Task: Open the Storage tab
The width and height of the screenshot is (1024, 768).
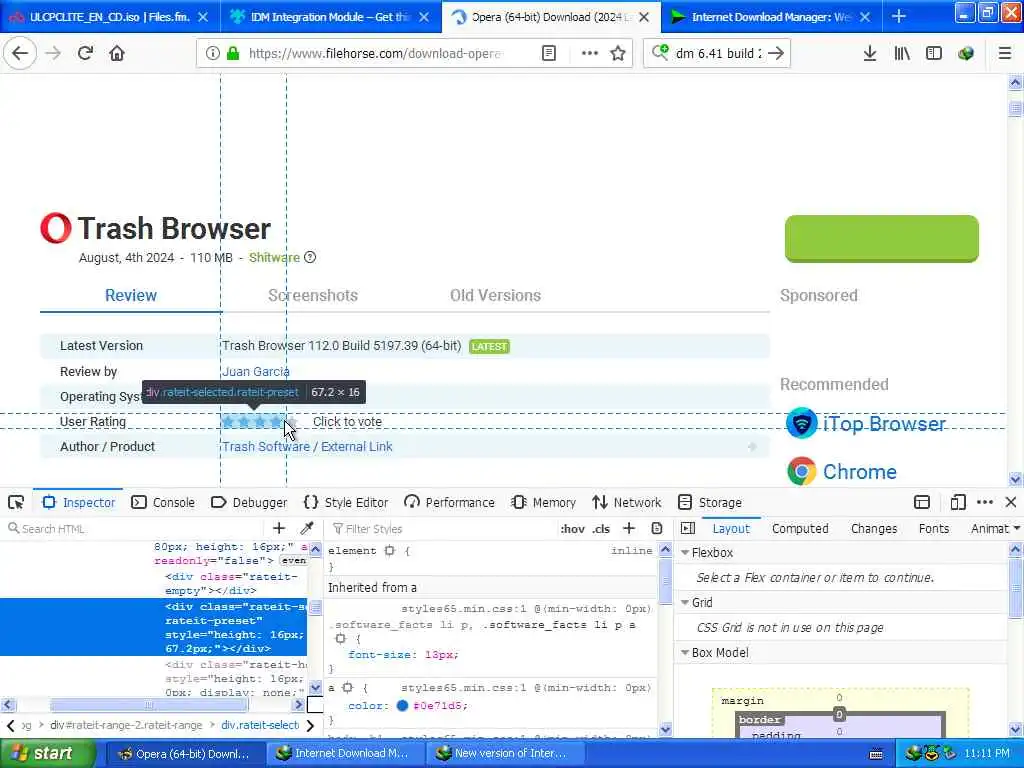Action: [x=710, y=502]
